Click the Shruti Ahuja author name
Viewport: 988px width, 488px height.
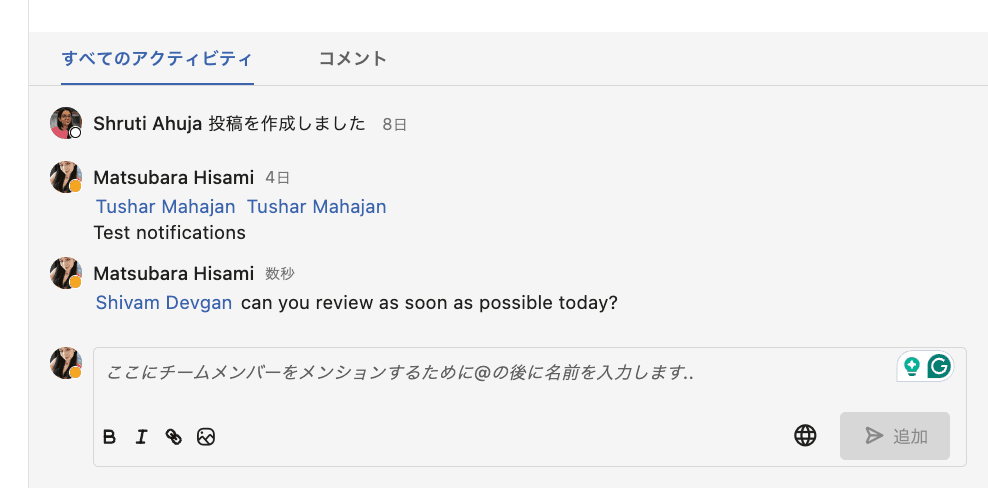point(148,124)
